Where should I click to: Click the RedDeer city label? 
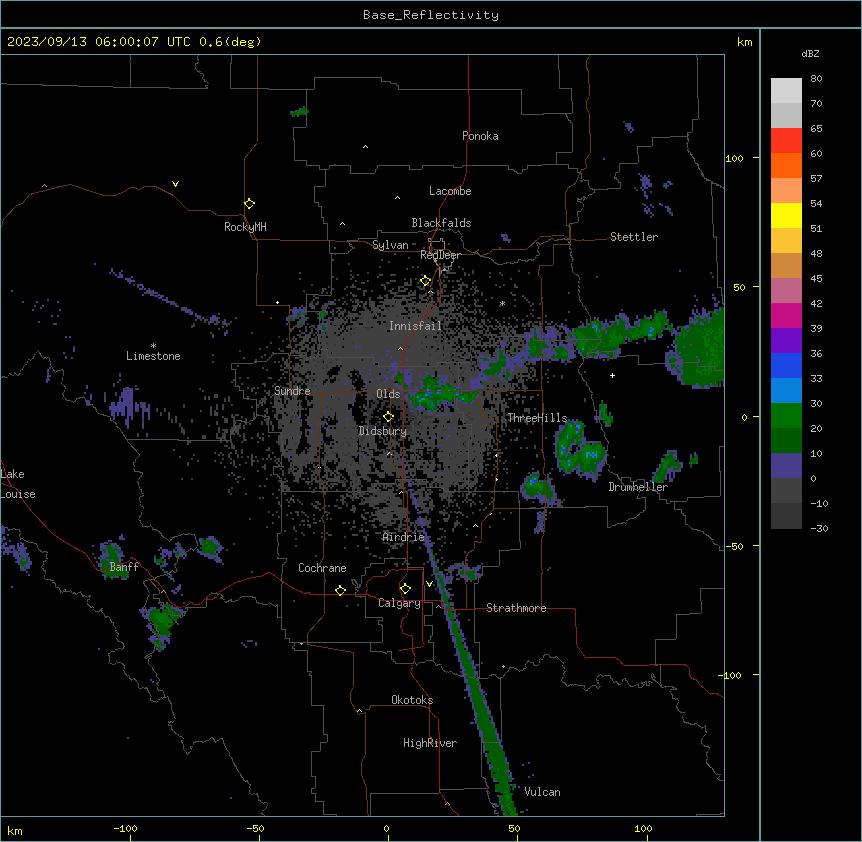pos(440,255)
